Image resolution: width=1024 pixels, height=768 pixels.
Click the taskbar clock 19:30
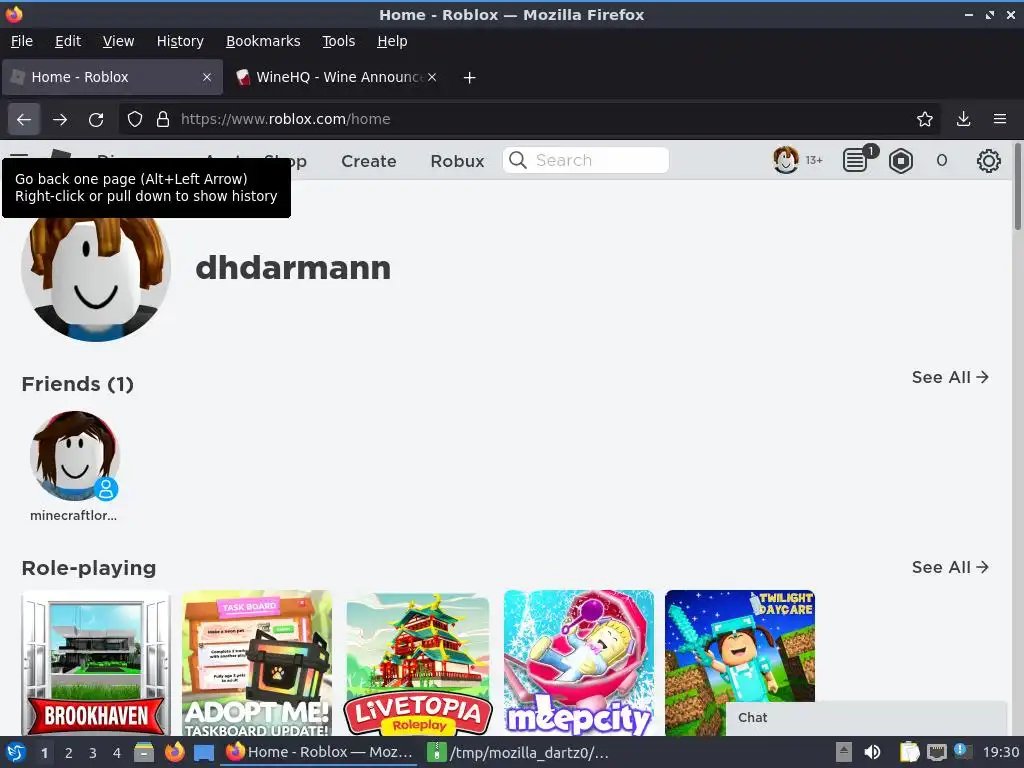click(x=1000, y=752)
